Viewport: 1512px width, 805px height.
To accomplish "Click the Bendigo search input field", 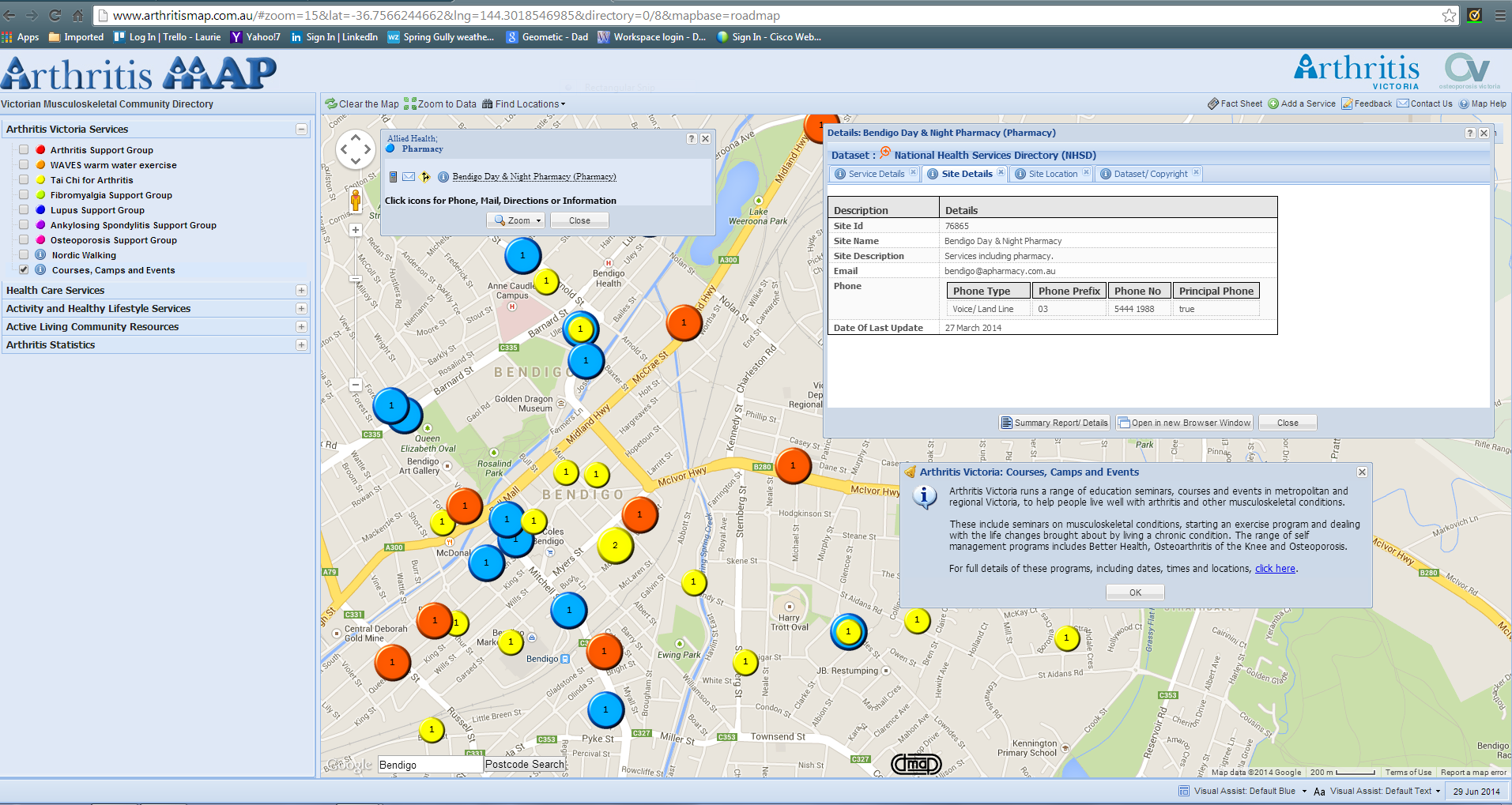I will (430, 765).
